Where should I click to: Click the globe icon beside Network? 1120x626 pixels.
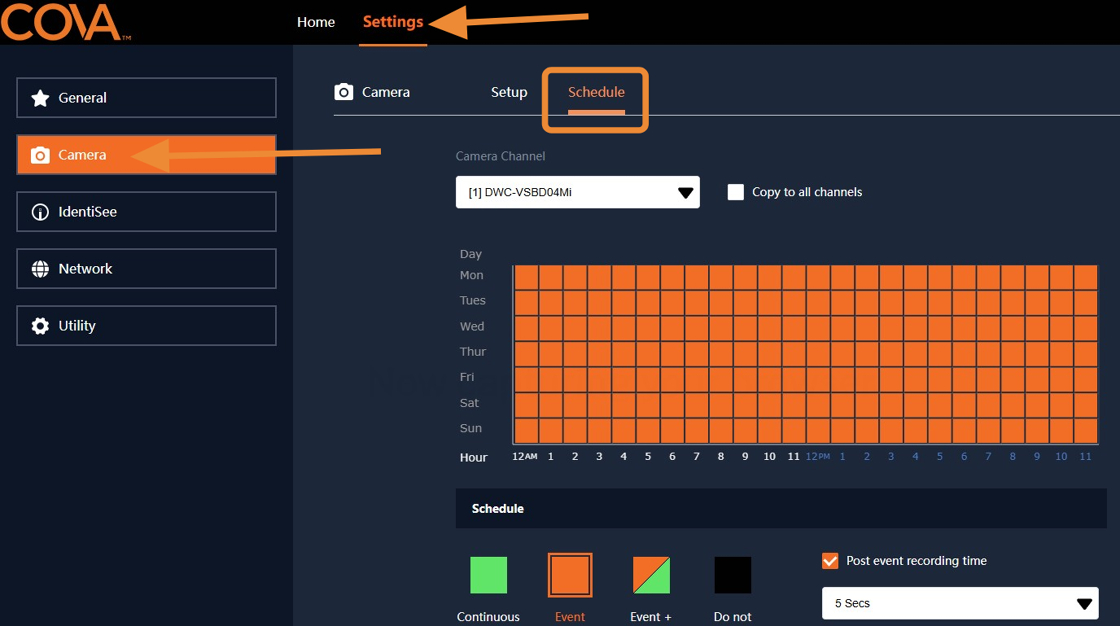click(40, 269)
